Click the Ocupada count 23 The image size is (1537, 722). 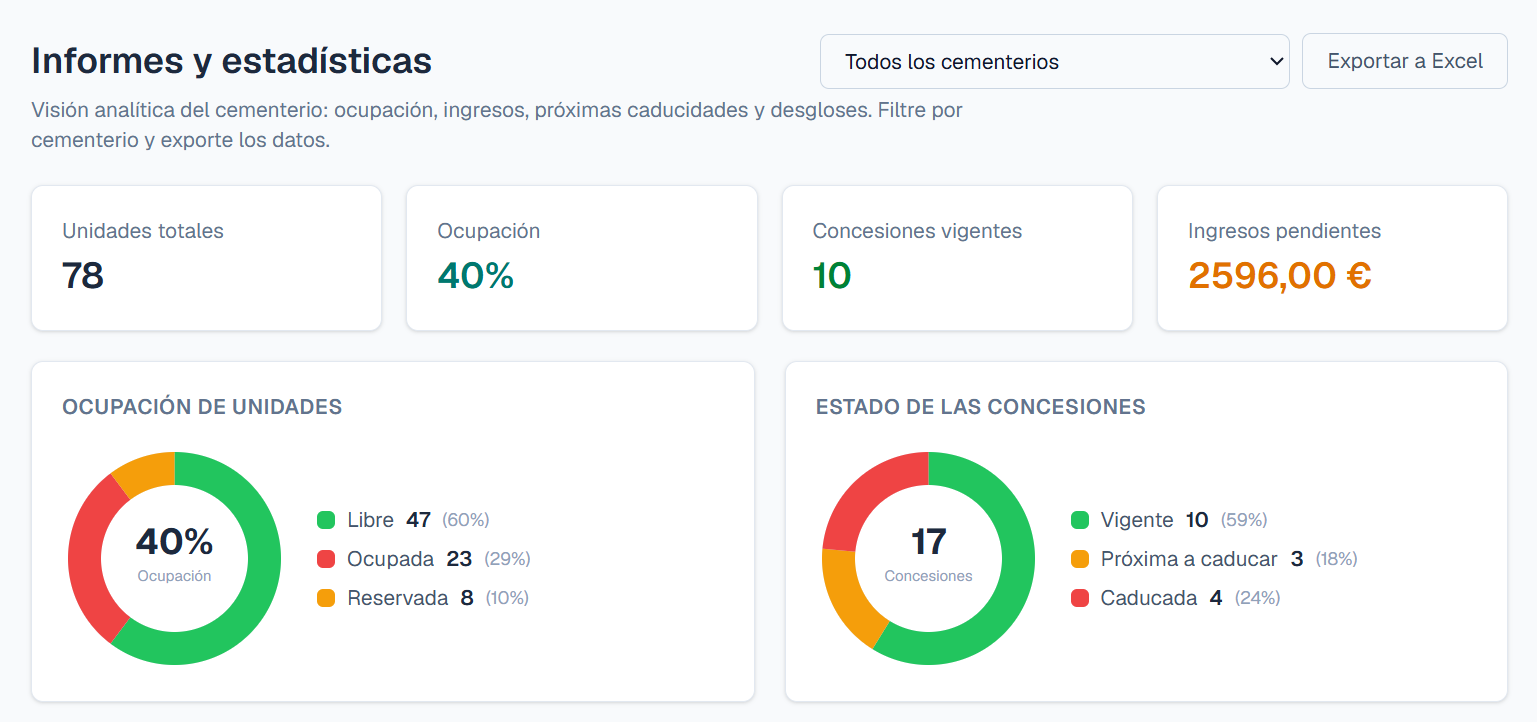click(x=459, y=559)
